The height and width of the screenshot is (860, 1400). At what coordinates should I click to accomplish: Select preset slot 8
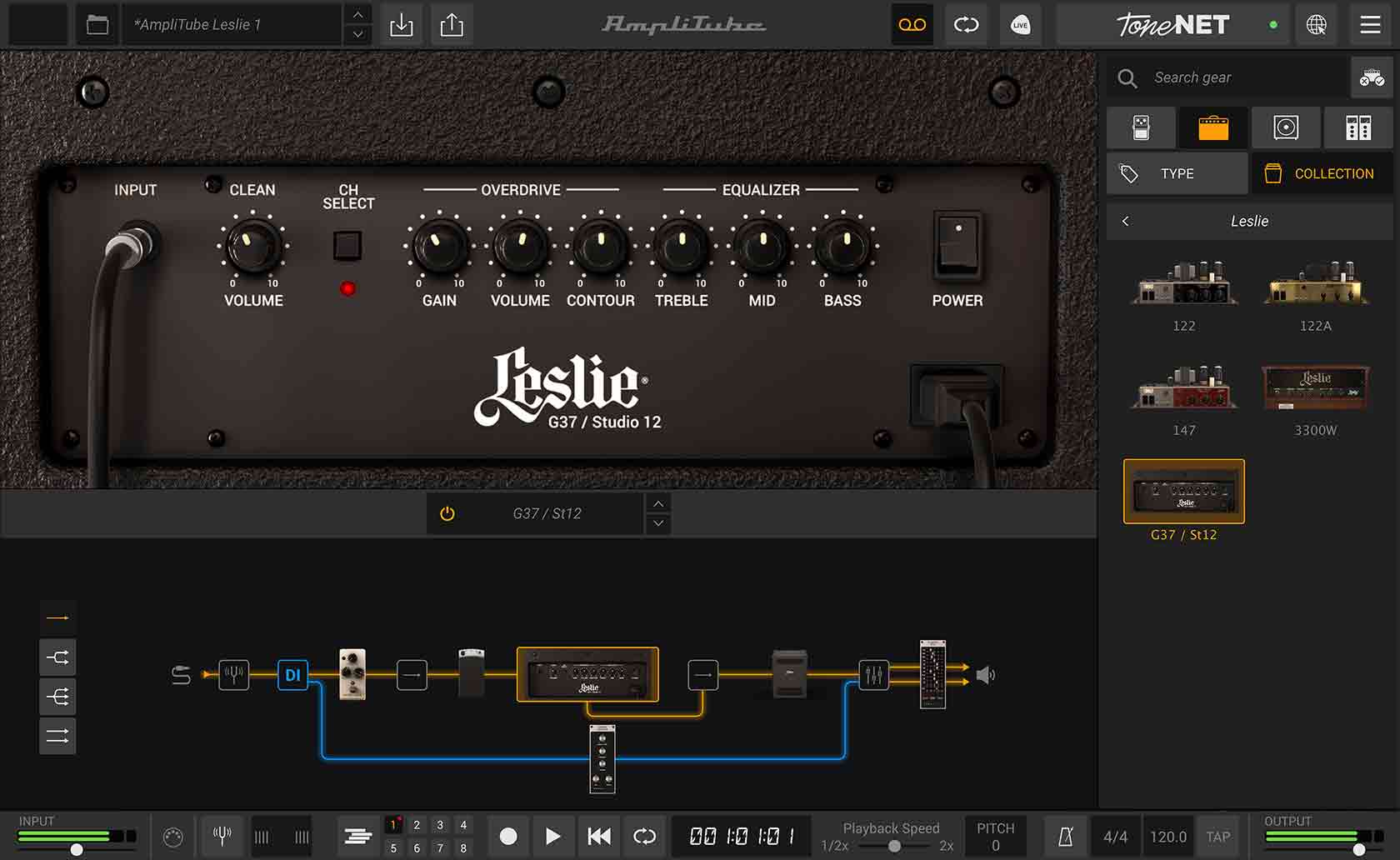coord(463,847)
